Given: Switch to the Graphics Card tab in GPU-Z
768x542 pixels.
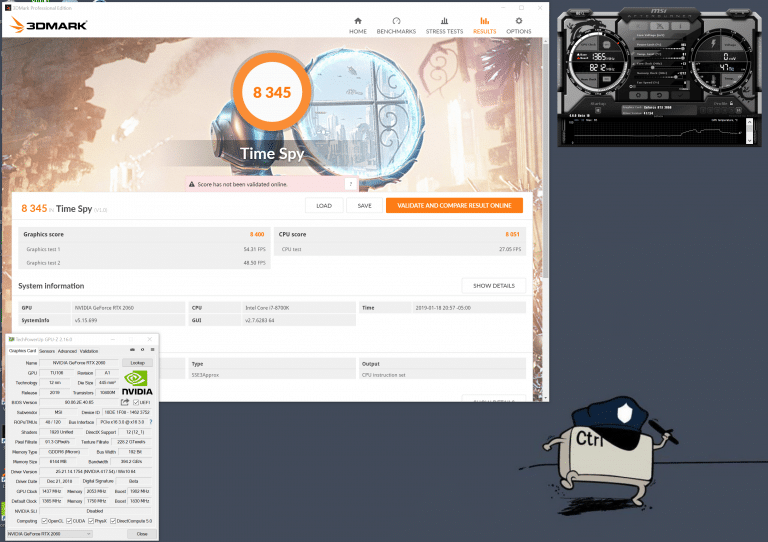Looking at the screenshot, I should pos(23,351).
